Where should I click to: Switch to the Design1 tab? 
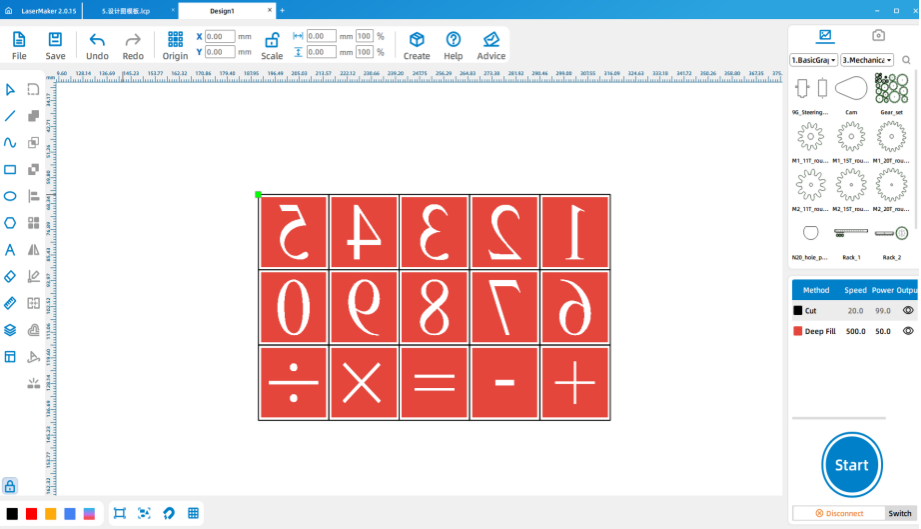coord(222,11)
